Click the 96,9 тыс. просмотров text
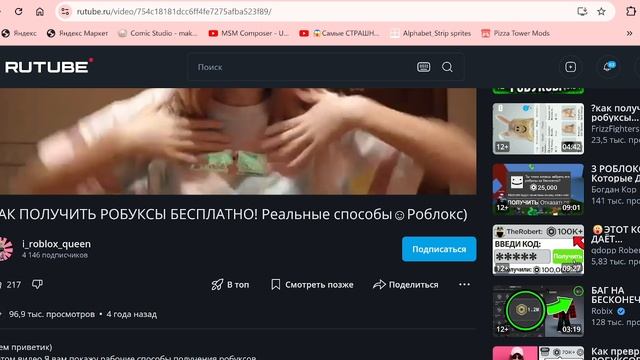Screen dimensions: 640x360 tap(52, 314)
